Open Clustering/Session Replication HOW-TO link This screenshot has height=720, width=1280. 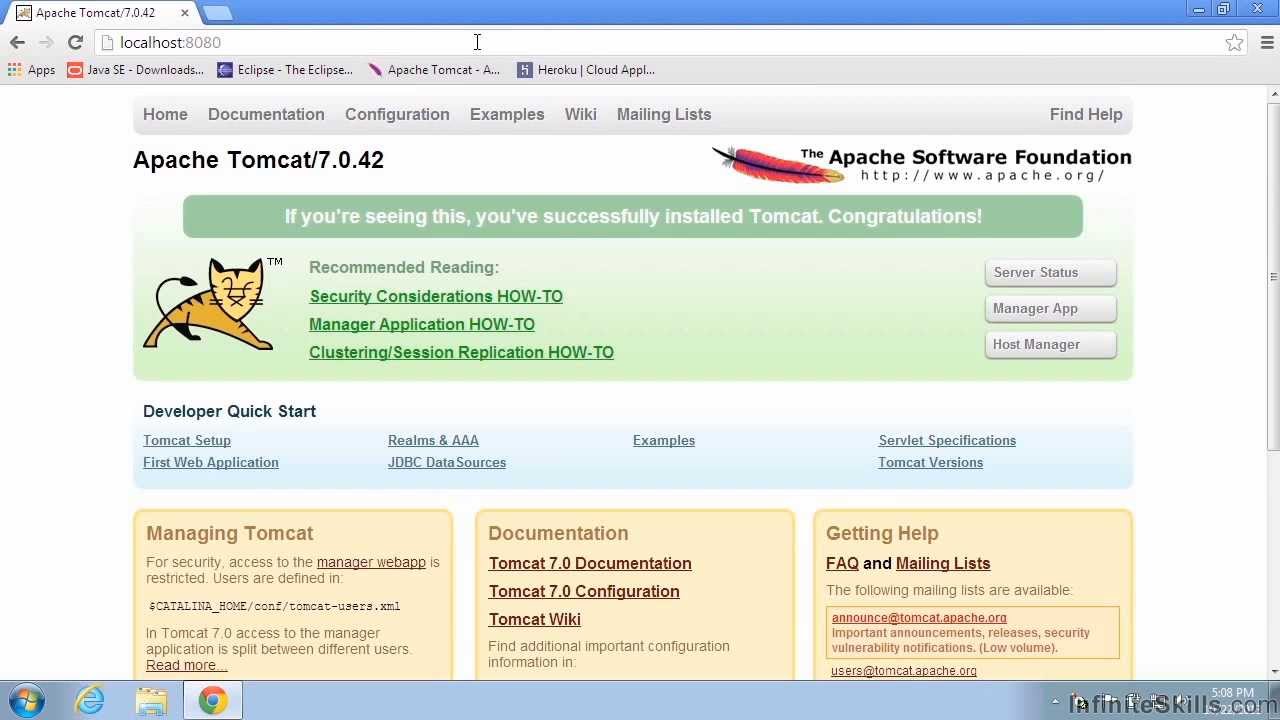[x=461, y=352]
